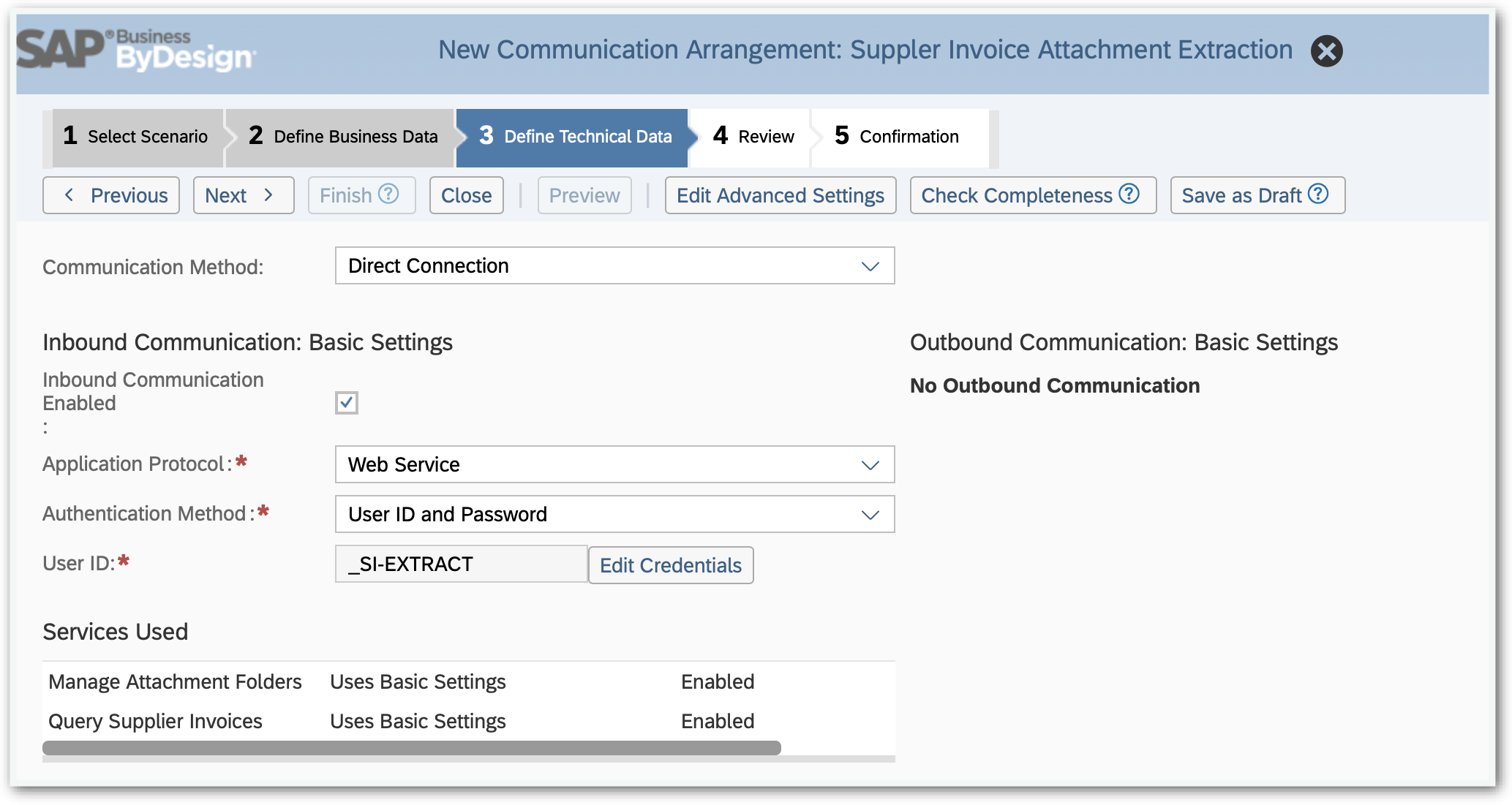Click the Save as Draft help icon

[x=1322, y=195]
